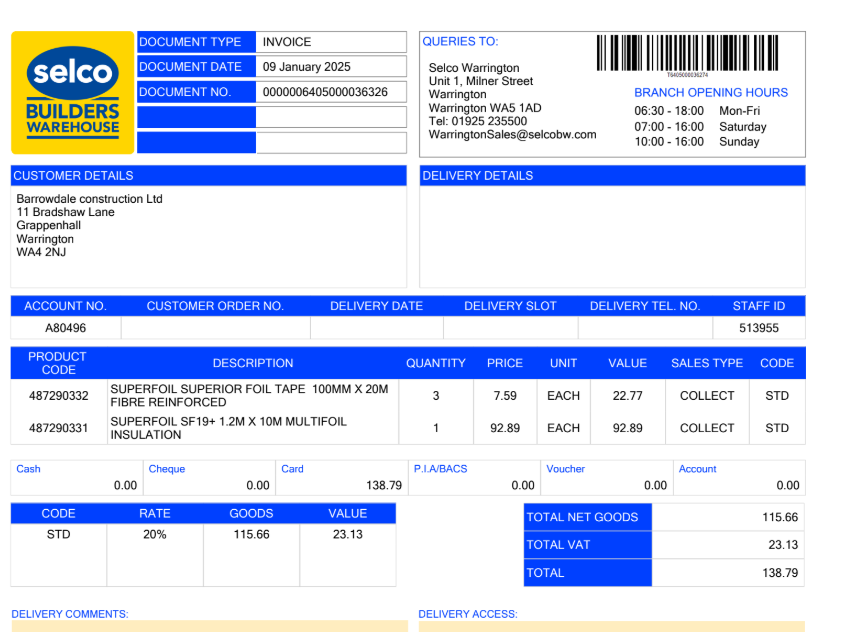Click VAT rate 20%
Screen dimensions: 848x632
click(x=155, y=535)
